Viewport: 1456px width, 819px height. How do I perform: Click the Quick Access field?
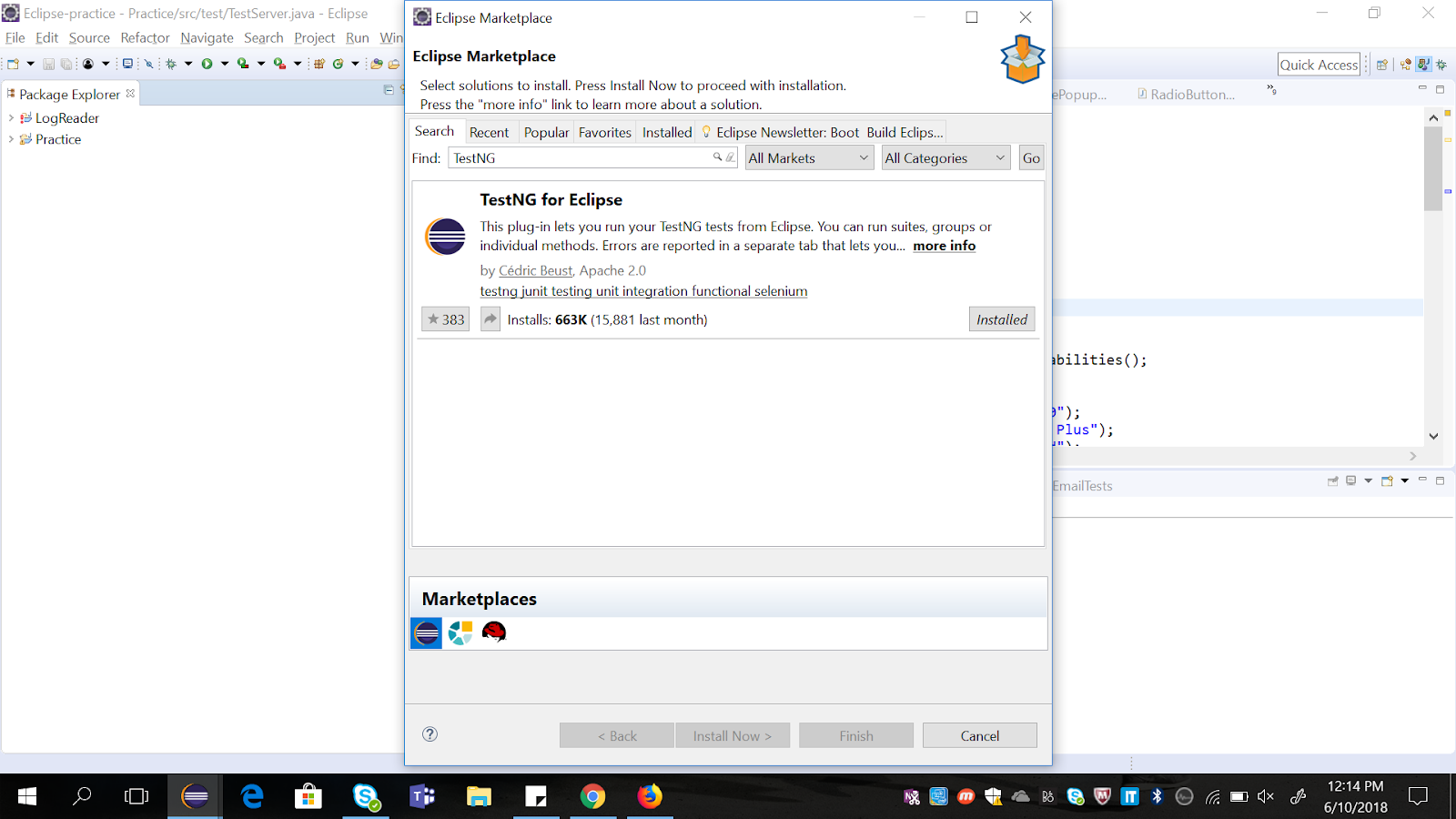point(1319,65)
